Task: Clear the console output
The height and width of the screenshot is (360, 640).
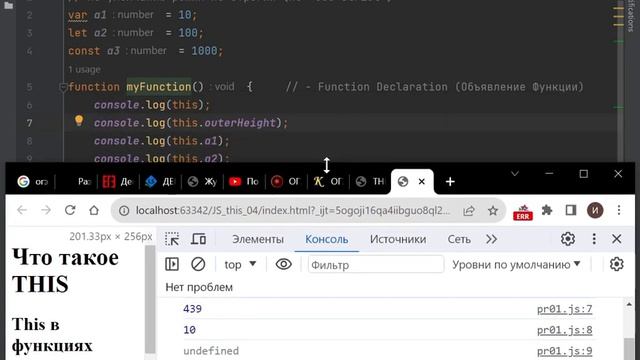Action: pyautogui.click(x=198, y=264)
